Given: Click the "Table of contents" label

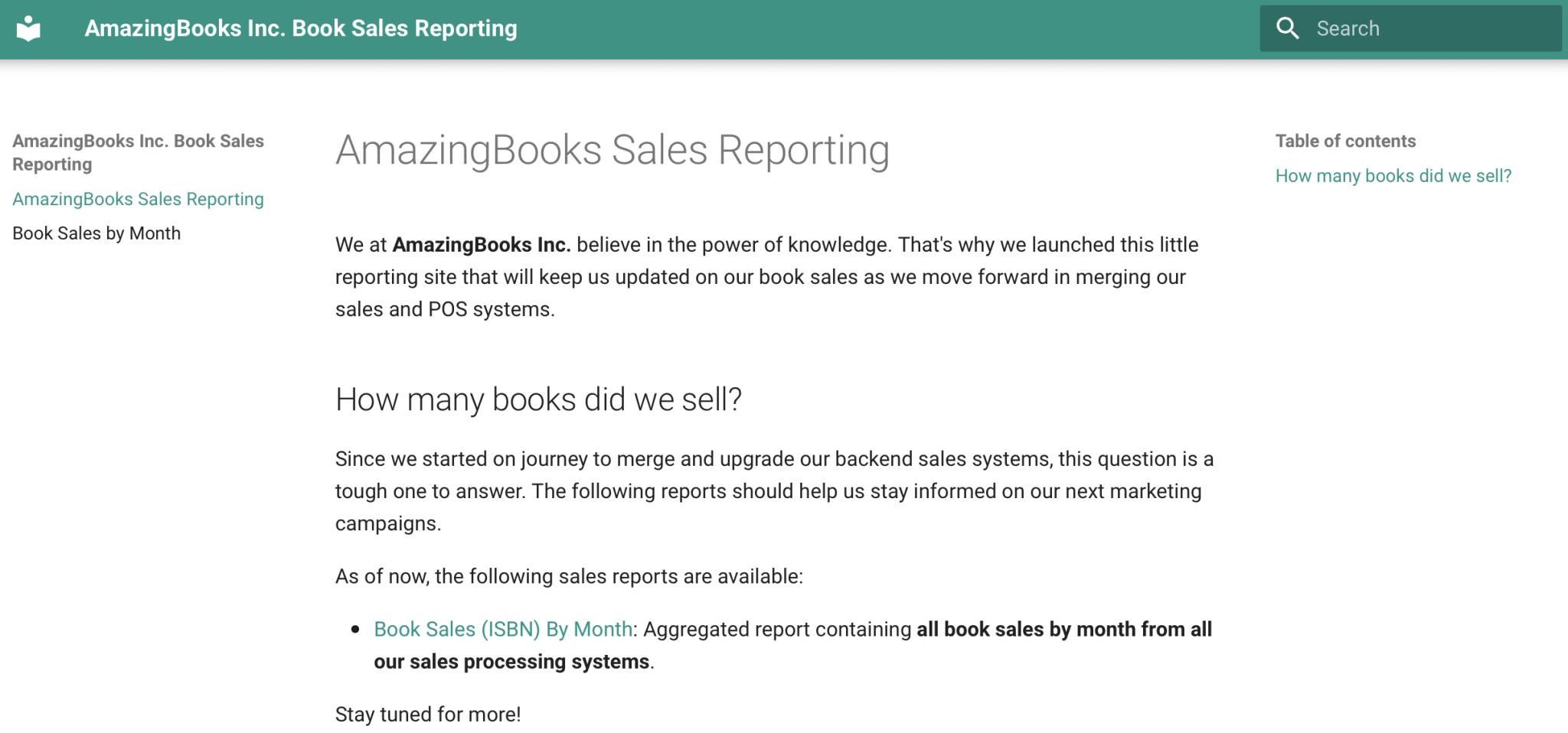Looking at the screenshot, I should [x=1345, y=141].
